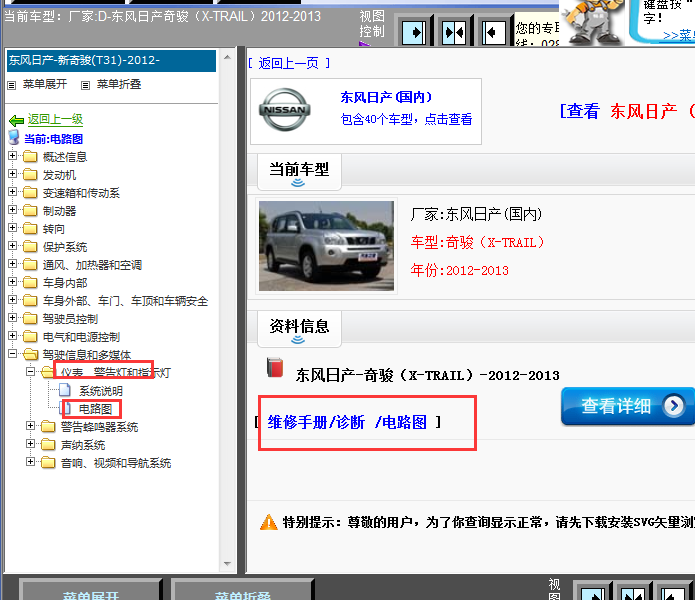Click the sidebar scrollbar down arrow
This screenshot has height=600, width=695.
coord(227,564)
